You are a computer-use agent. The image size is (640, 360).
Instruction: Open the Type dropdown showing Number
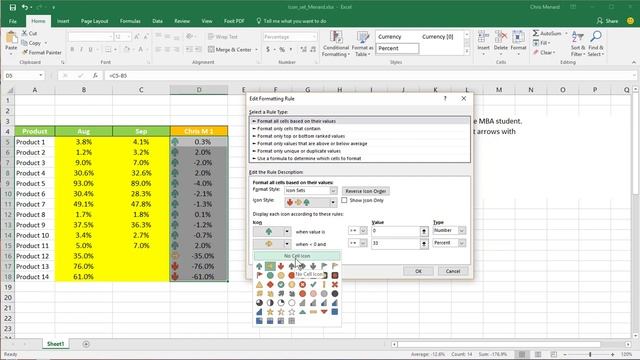click(462, 231)
